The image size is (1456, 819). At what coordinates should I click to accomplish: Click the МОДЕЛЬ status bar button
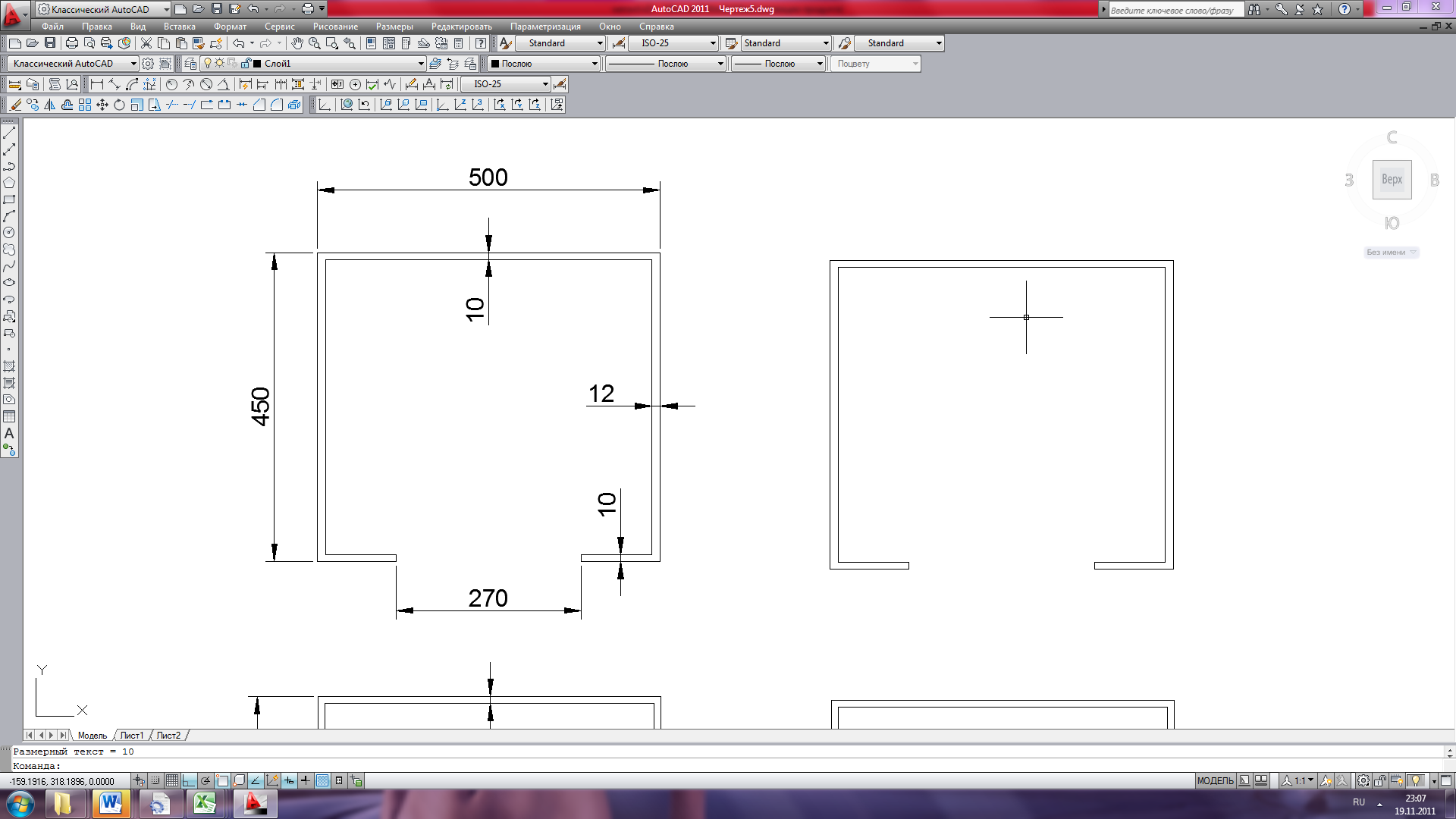(1215, 780)
